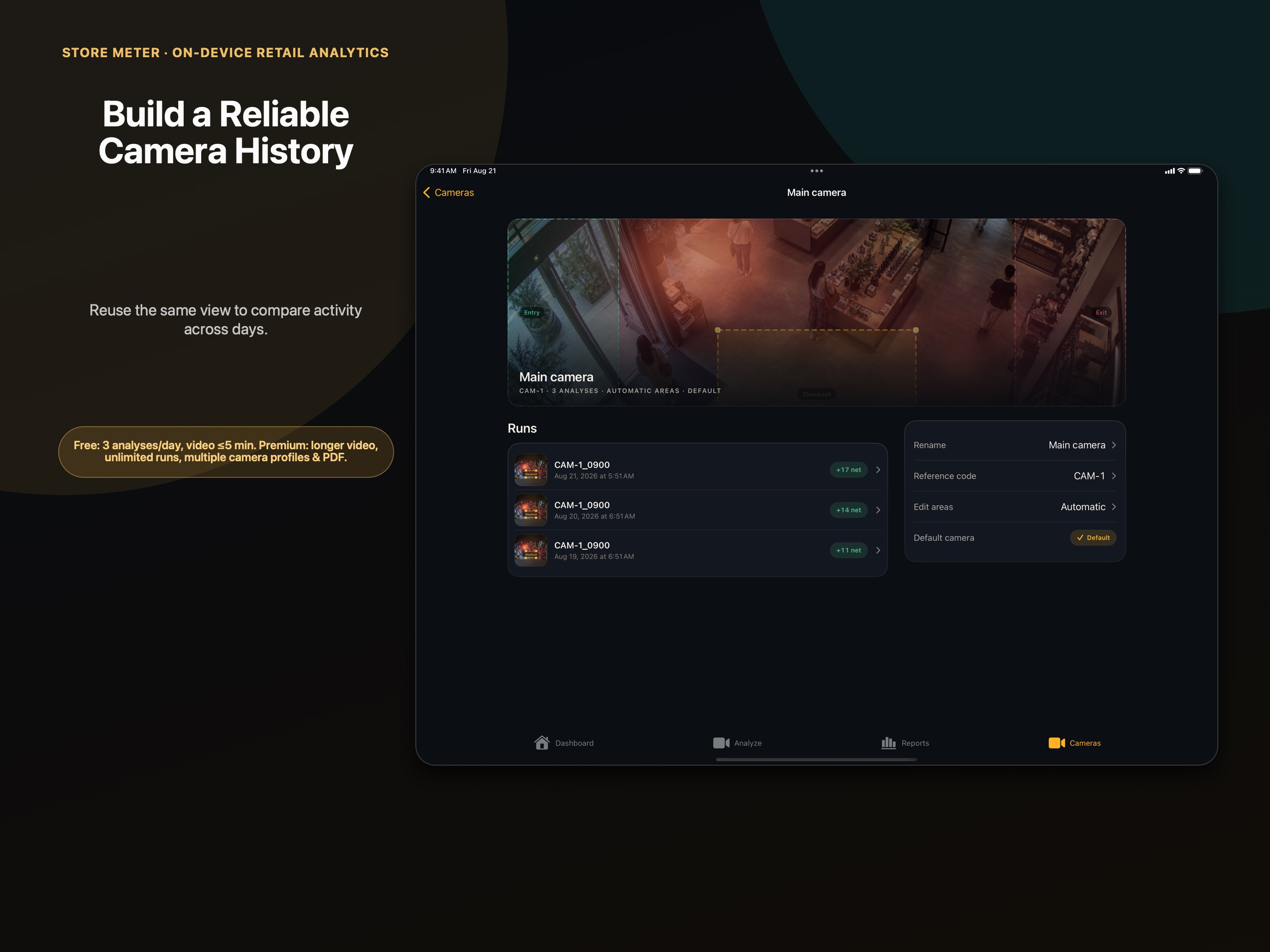
Task: Tap the 9:41 AM status bar clock
Action: click(443, 171)
